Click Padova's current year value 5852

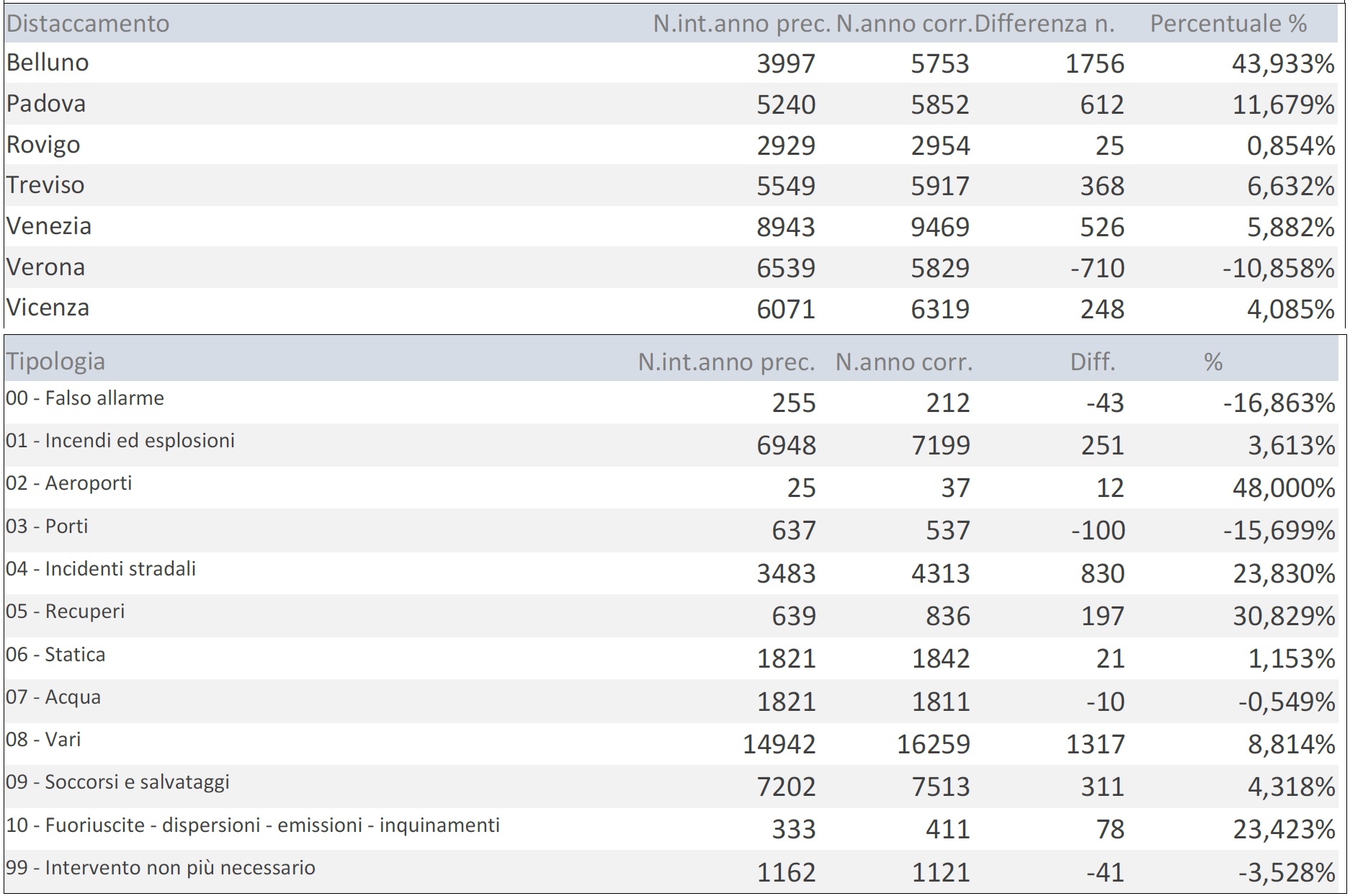[x=939, y=105]
